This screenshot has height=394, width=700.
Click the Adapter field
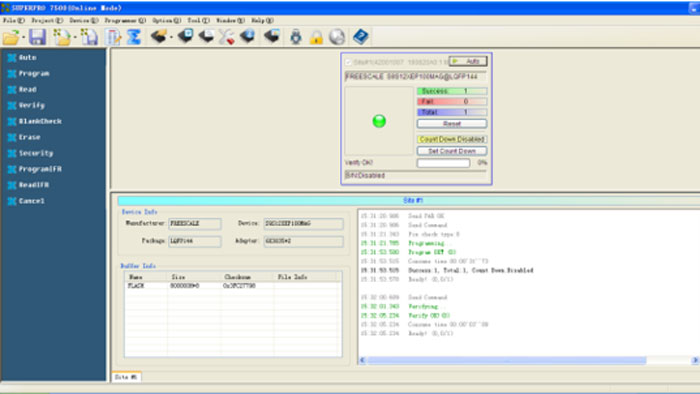coord(304,241)
